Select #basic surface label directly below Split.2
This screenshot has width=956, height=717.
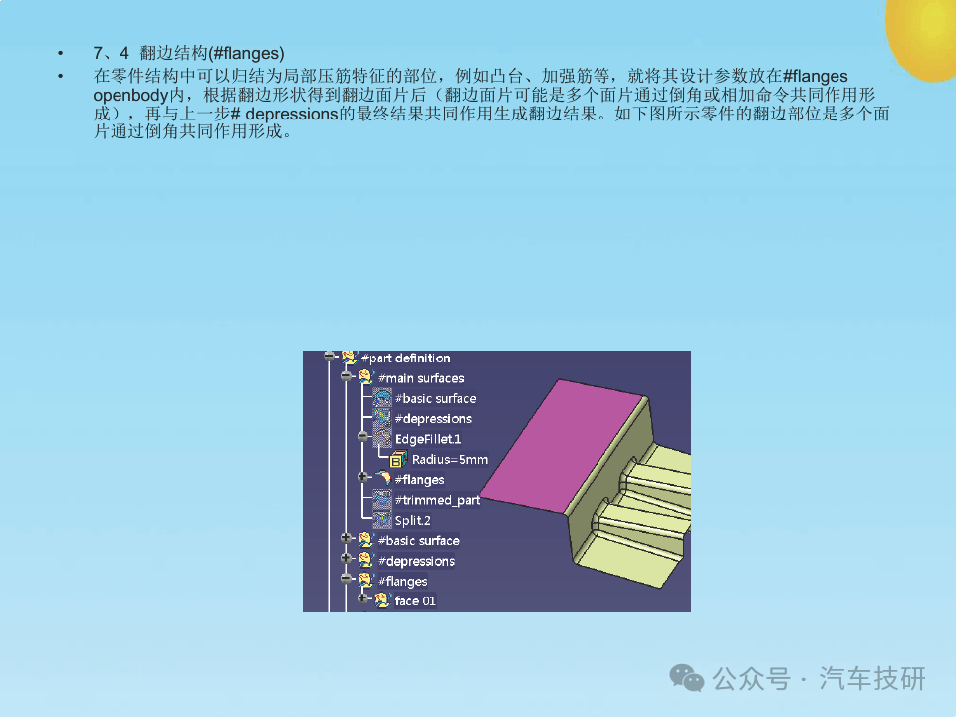418,541
